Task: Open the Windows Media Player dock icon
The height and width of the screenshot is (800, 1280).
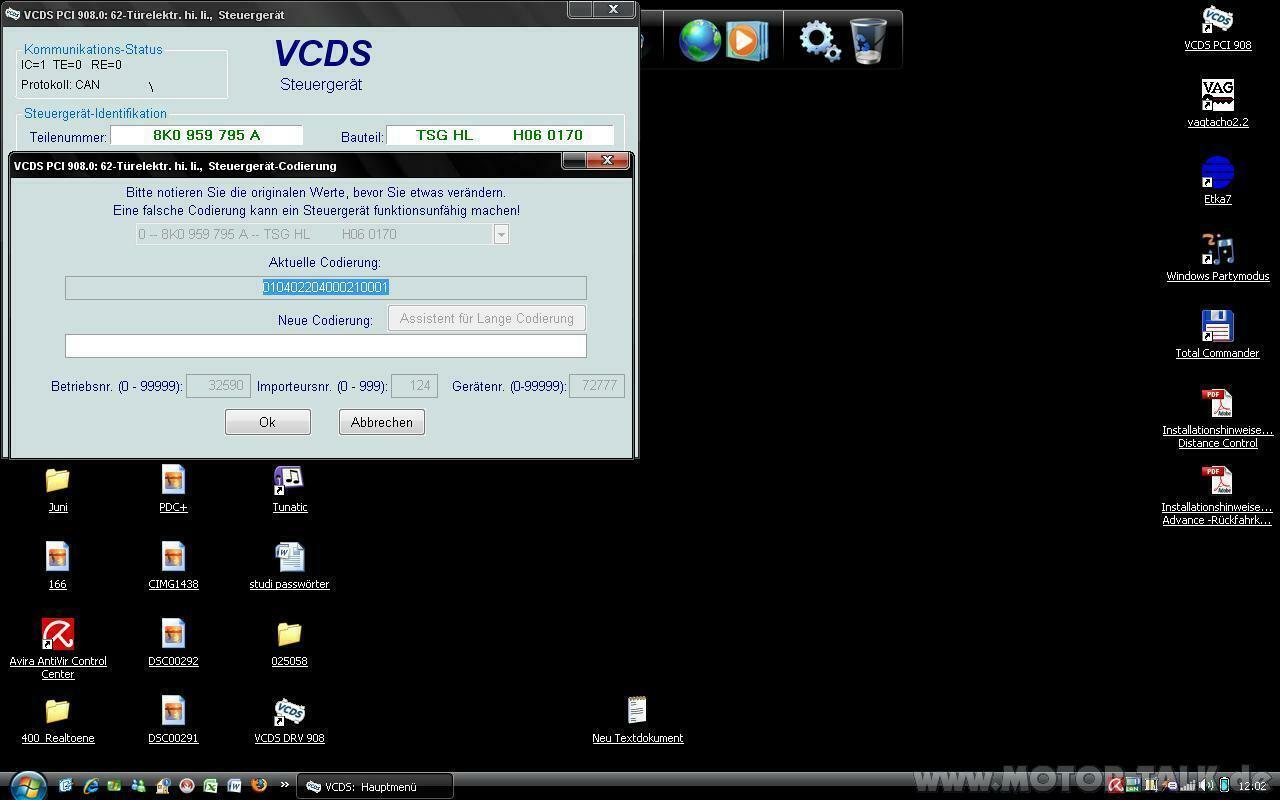Action: pos(746,41)
